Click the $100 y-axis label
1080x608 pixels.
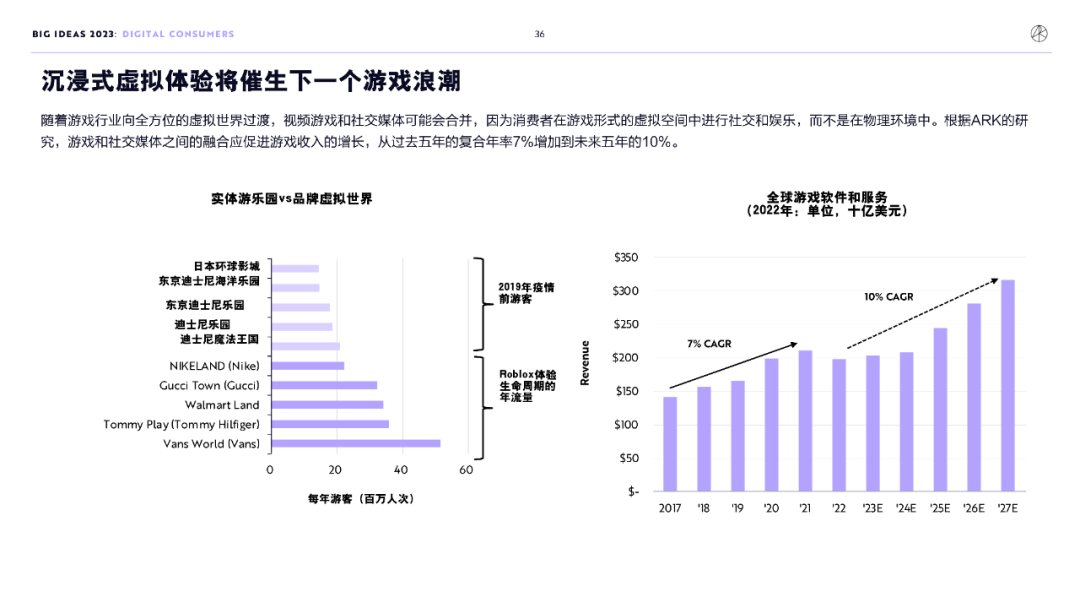coord(626,425)
